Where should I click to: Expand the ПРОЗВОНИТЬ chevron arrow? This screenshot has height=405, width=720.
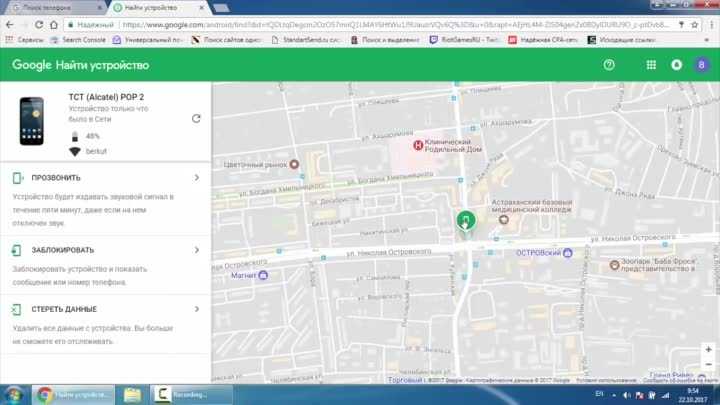(197, 177)
